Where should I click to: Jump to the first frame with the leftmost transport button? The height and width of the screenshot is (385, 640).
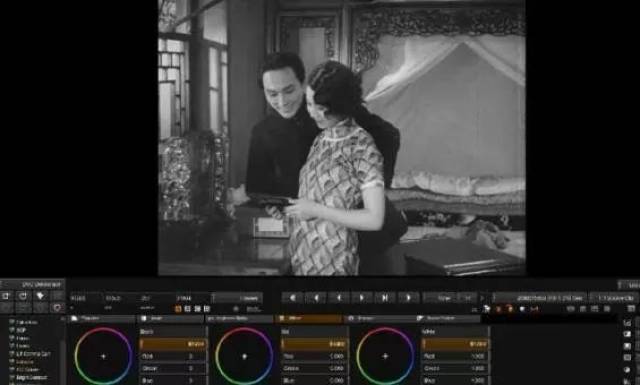(293, 298)
